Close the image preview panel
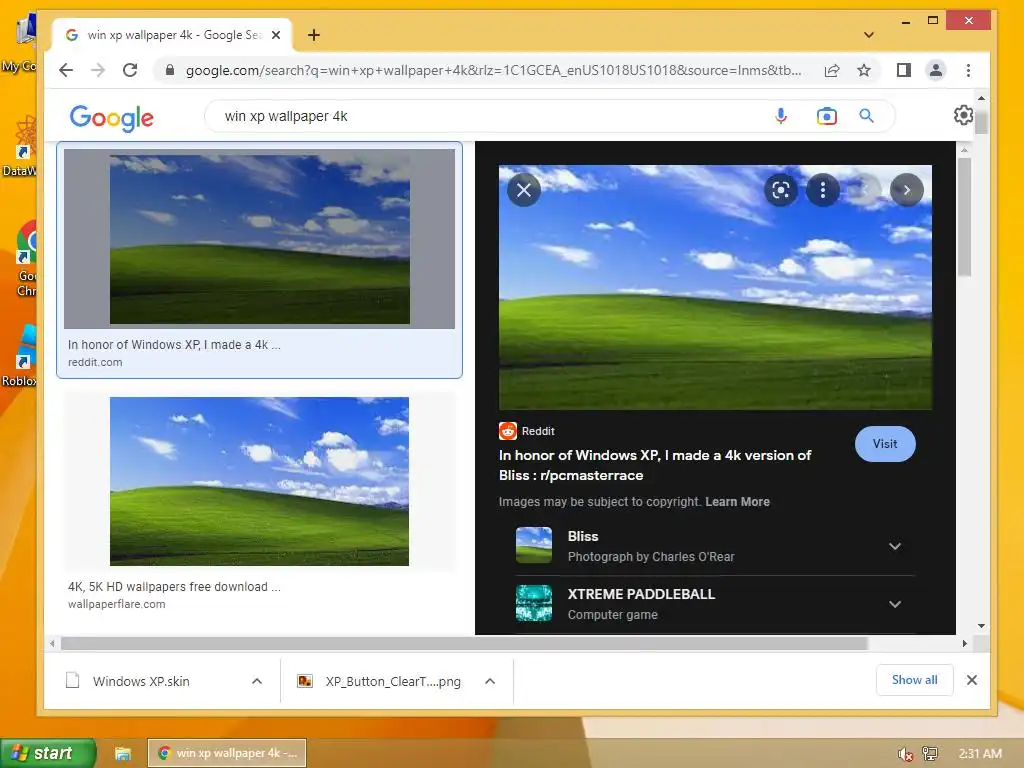 click(524, 190)
